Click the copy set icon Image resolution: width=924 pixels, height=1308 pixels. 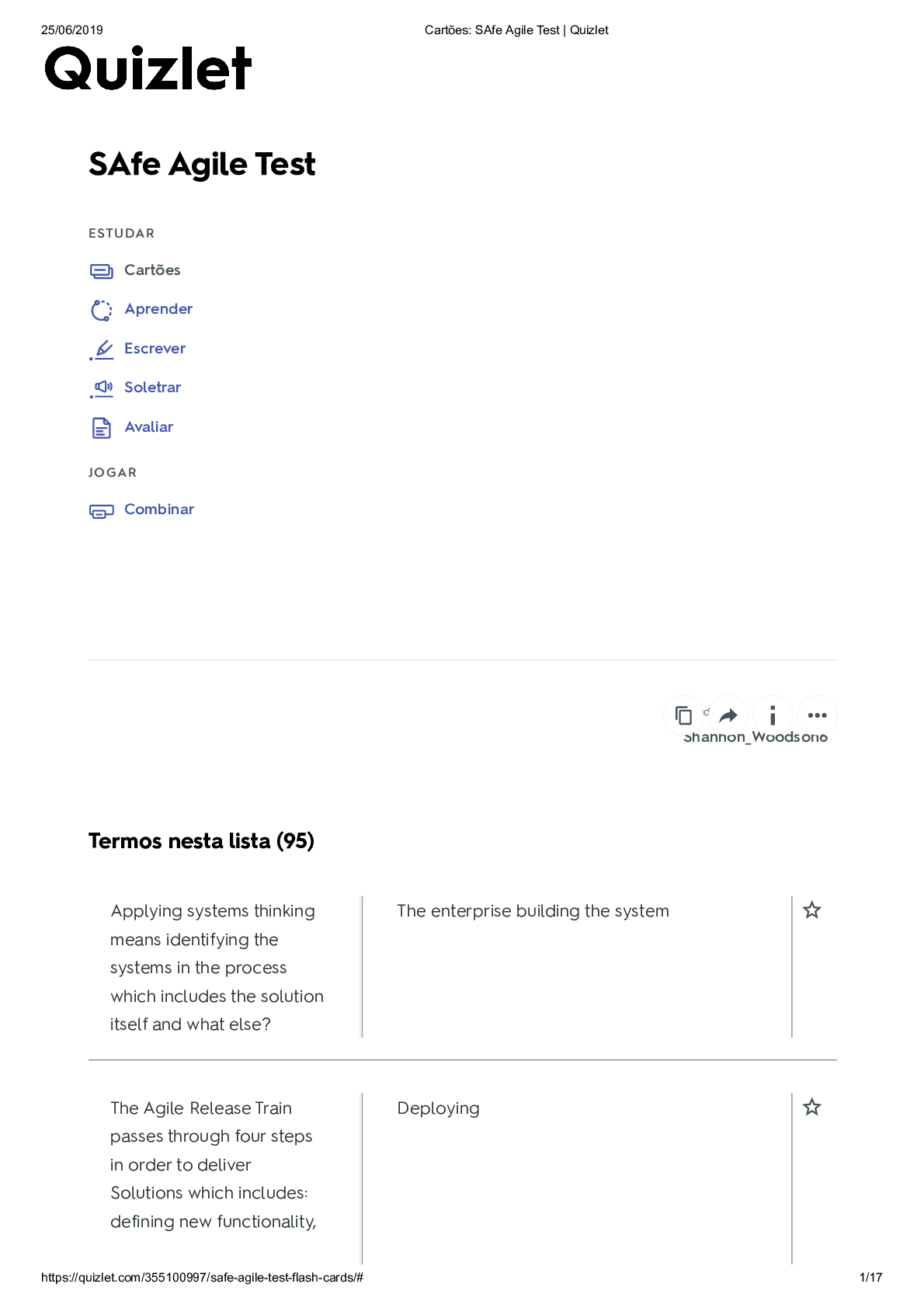(683, 715)
